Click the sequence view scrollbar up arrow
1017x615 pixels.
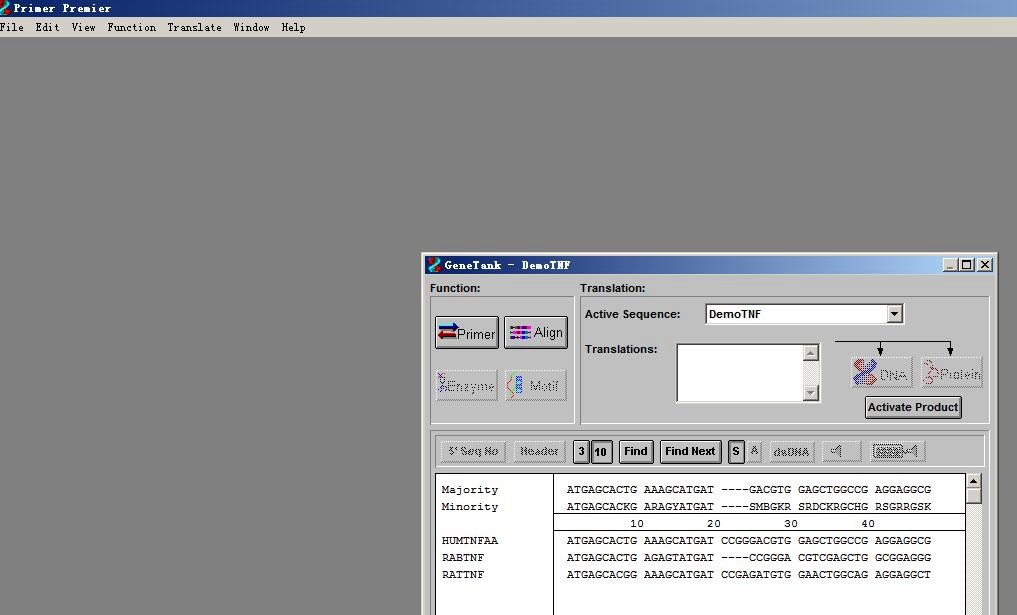tap(974, 481)
